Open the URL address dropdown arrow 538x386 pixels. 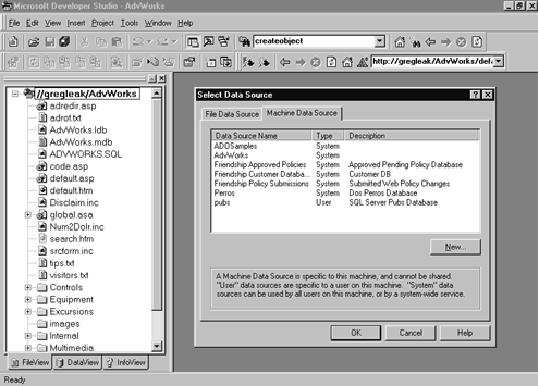pos(498,61)
